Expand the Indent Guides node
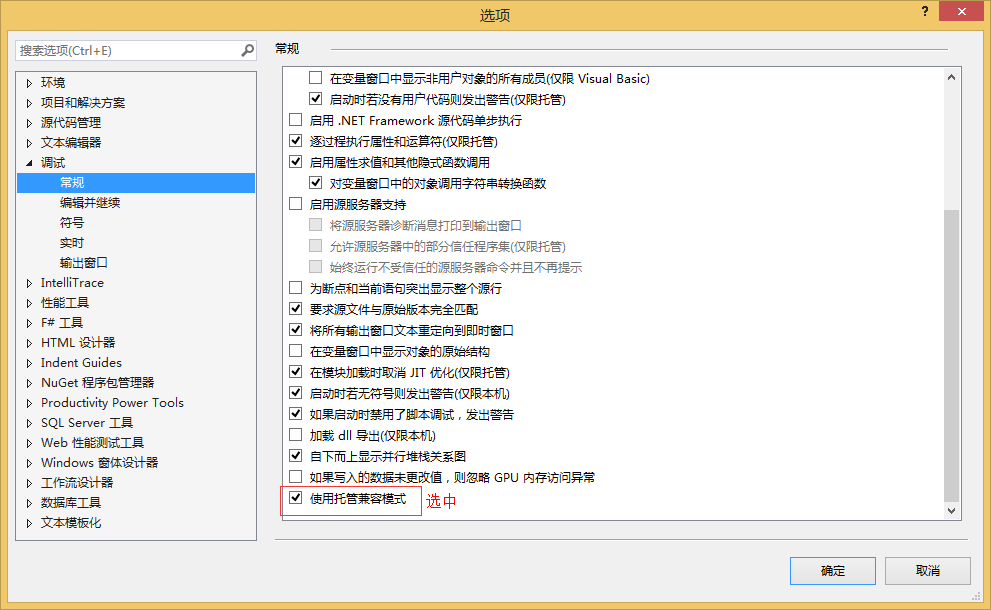This screenshot has height=610, width=991. pyautogui.click(x=29, y=363)
